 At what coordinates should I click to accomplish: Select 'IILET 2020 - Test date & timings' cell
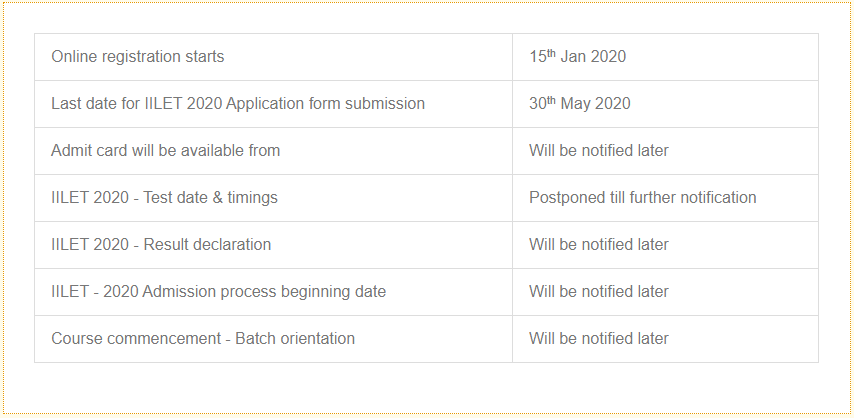[x=164, y=198]
